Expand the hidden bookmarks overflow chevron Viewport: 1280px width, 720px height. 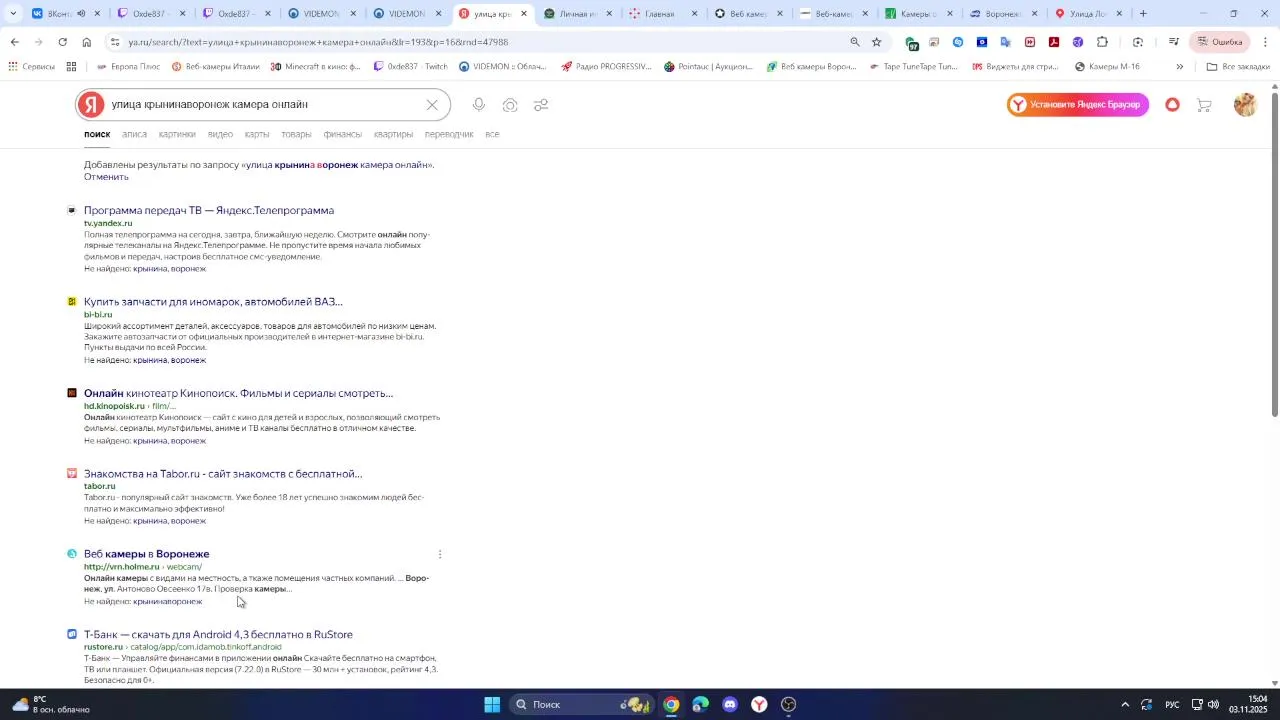pyautogui.click(x=1180, y=67)
